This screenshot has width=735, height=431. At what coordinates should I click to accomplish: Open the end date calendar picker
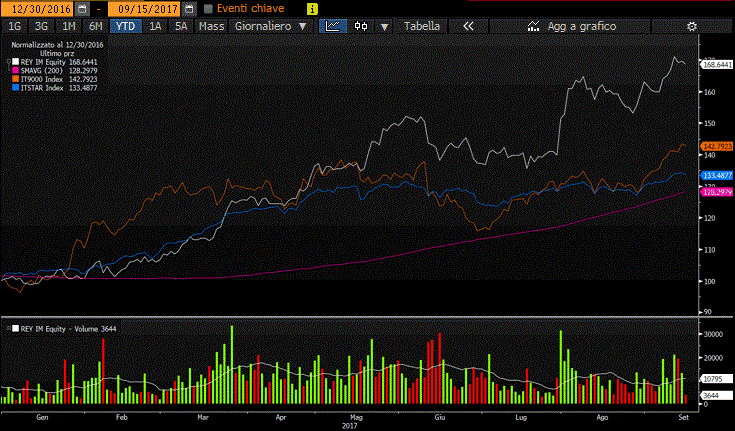point(188,8)
